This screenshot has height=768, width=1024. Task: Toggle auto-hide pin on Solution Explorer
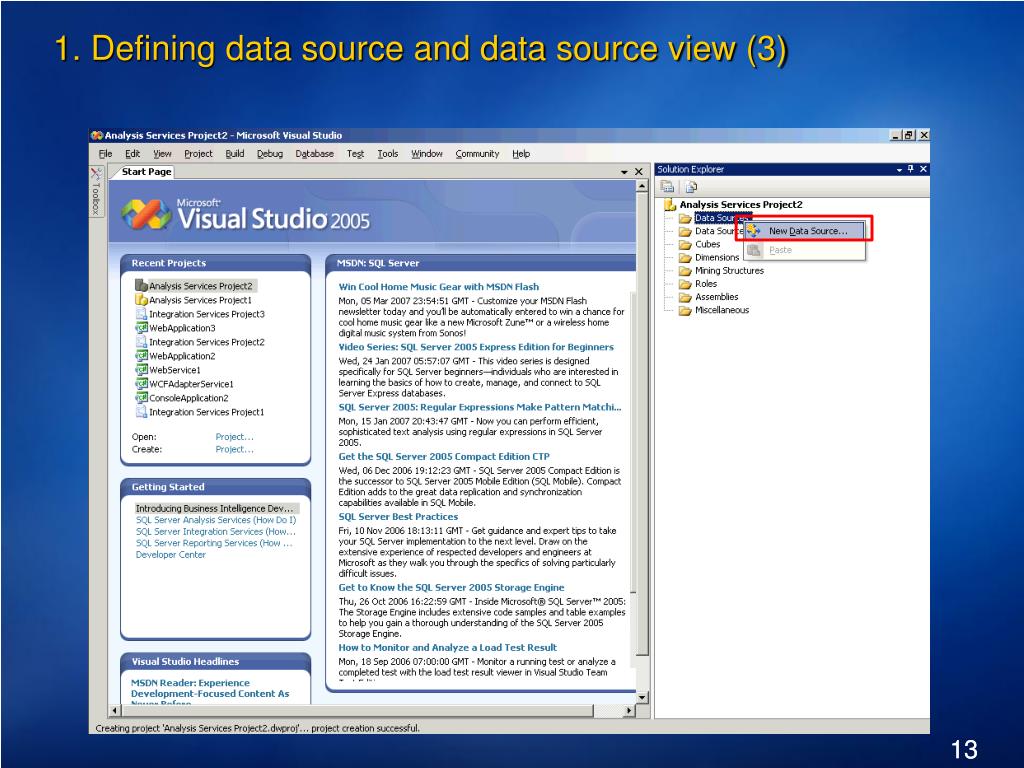[x=910, y=169]
